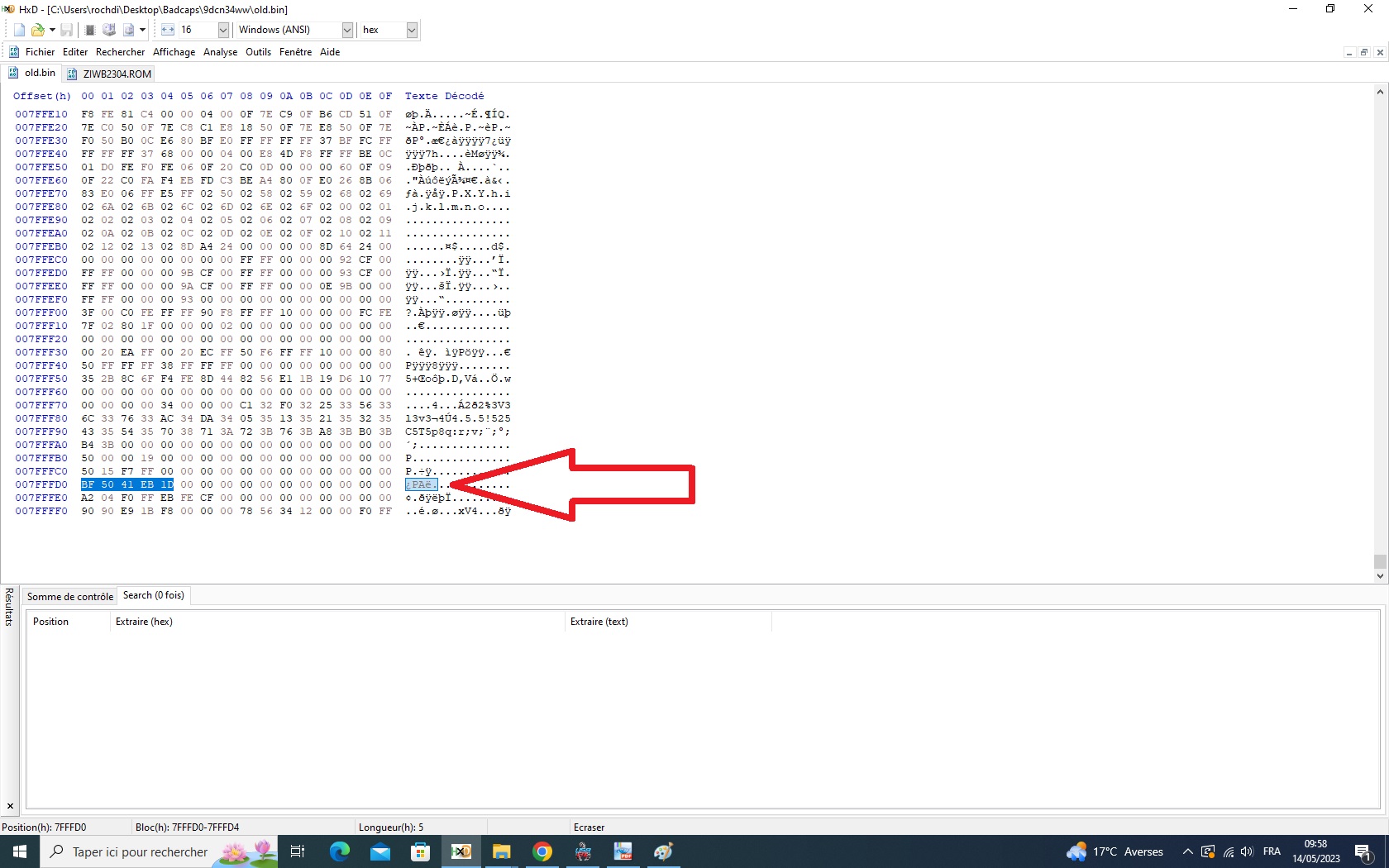
Task: Open the PDF app in the taskbar
Action: tap(623, 851)
